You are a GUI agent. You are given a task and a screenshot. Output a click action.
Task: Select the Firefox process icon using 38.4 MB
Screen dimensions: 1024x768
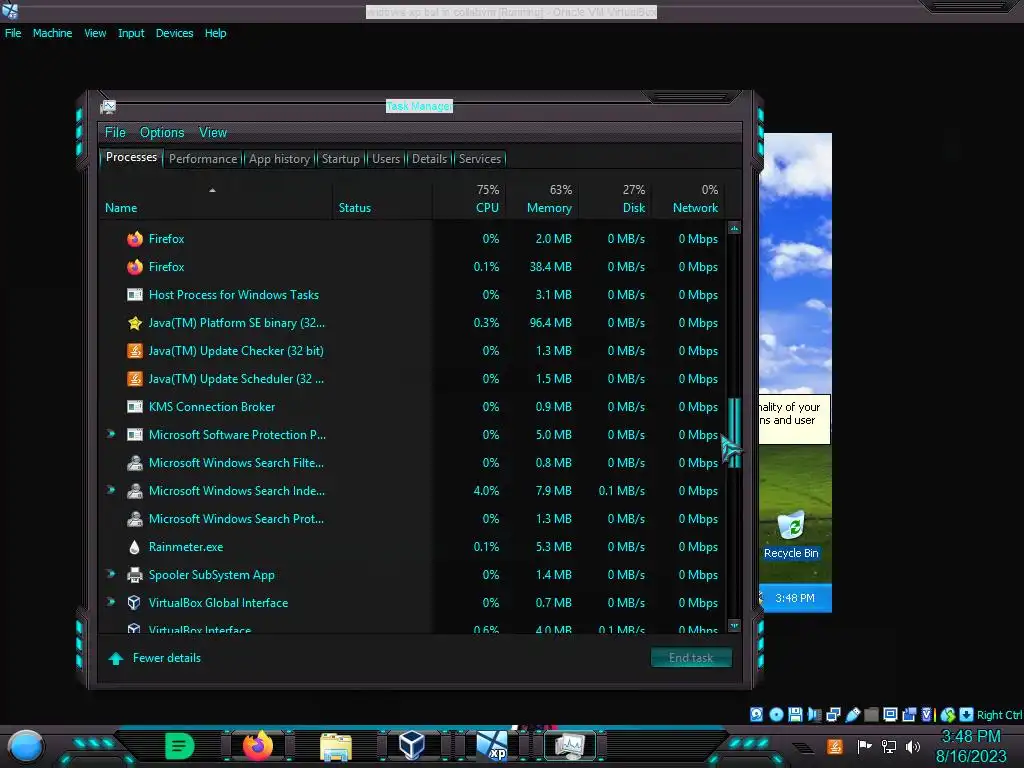[x=135, y=267]
